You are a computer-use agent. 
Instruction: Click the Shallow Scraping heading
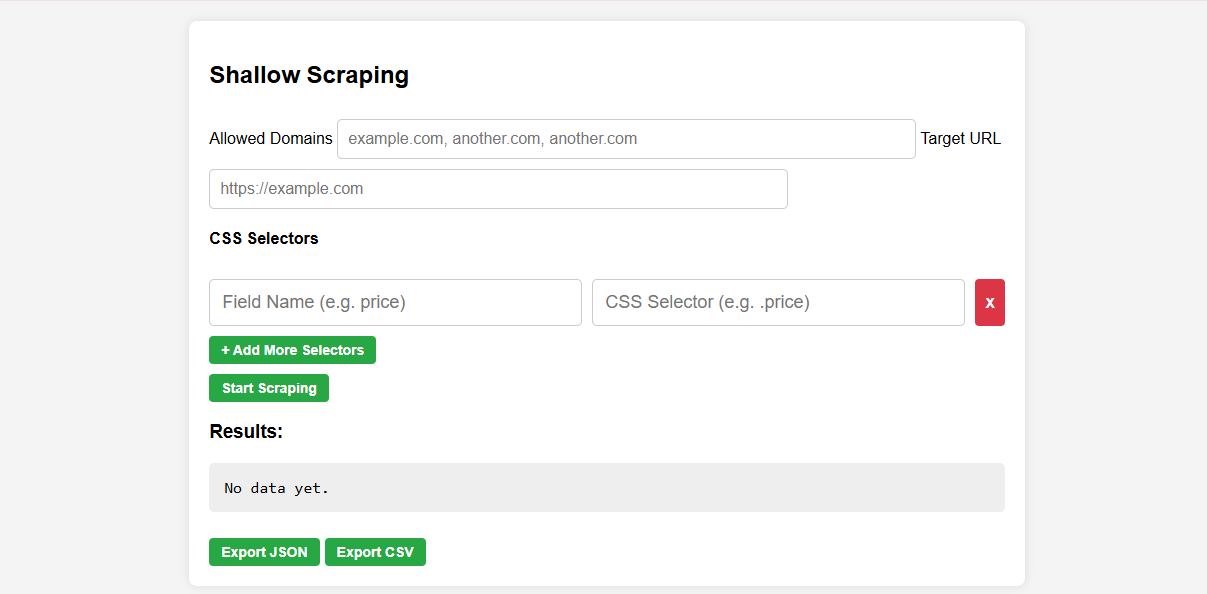(309, 75)
